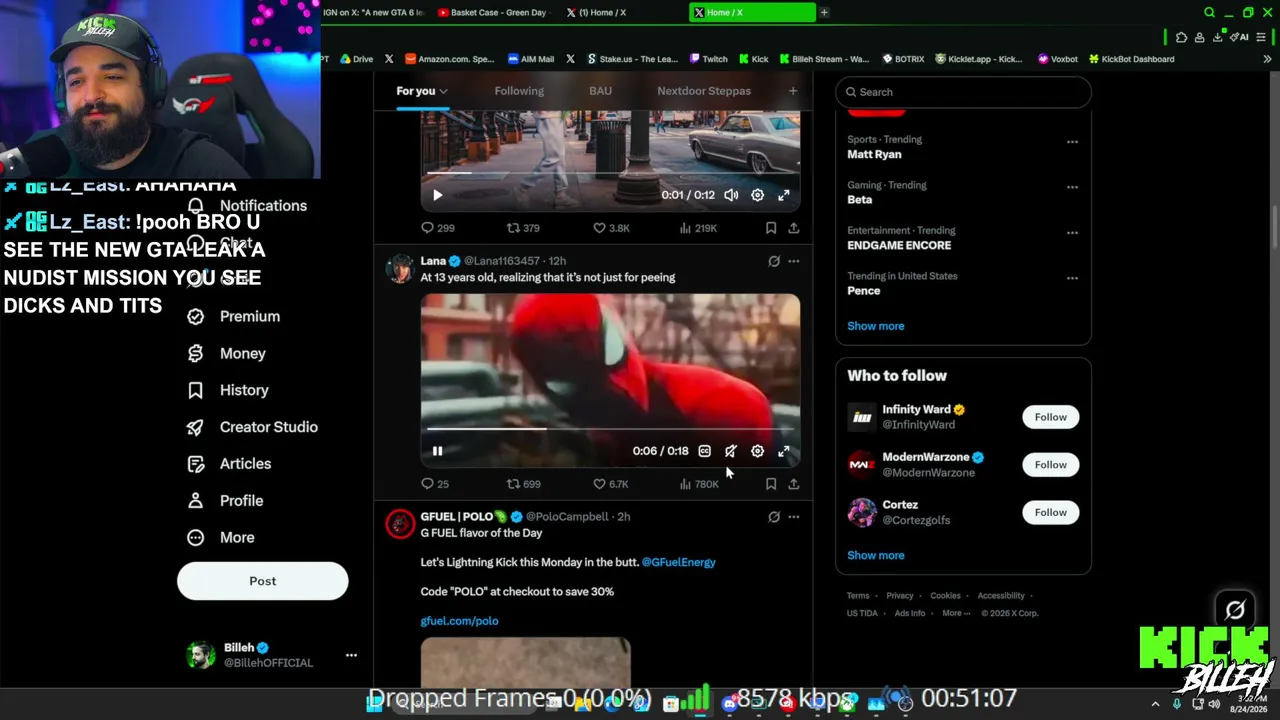The width and height of the screenshot is (1280, 720).
Task: Share Lana's post
Action: pyautogui.click(x=793, y=484)
